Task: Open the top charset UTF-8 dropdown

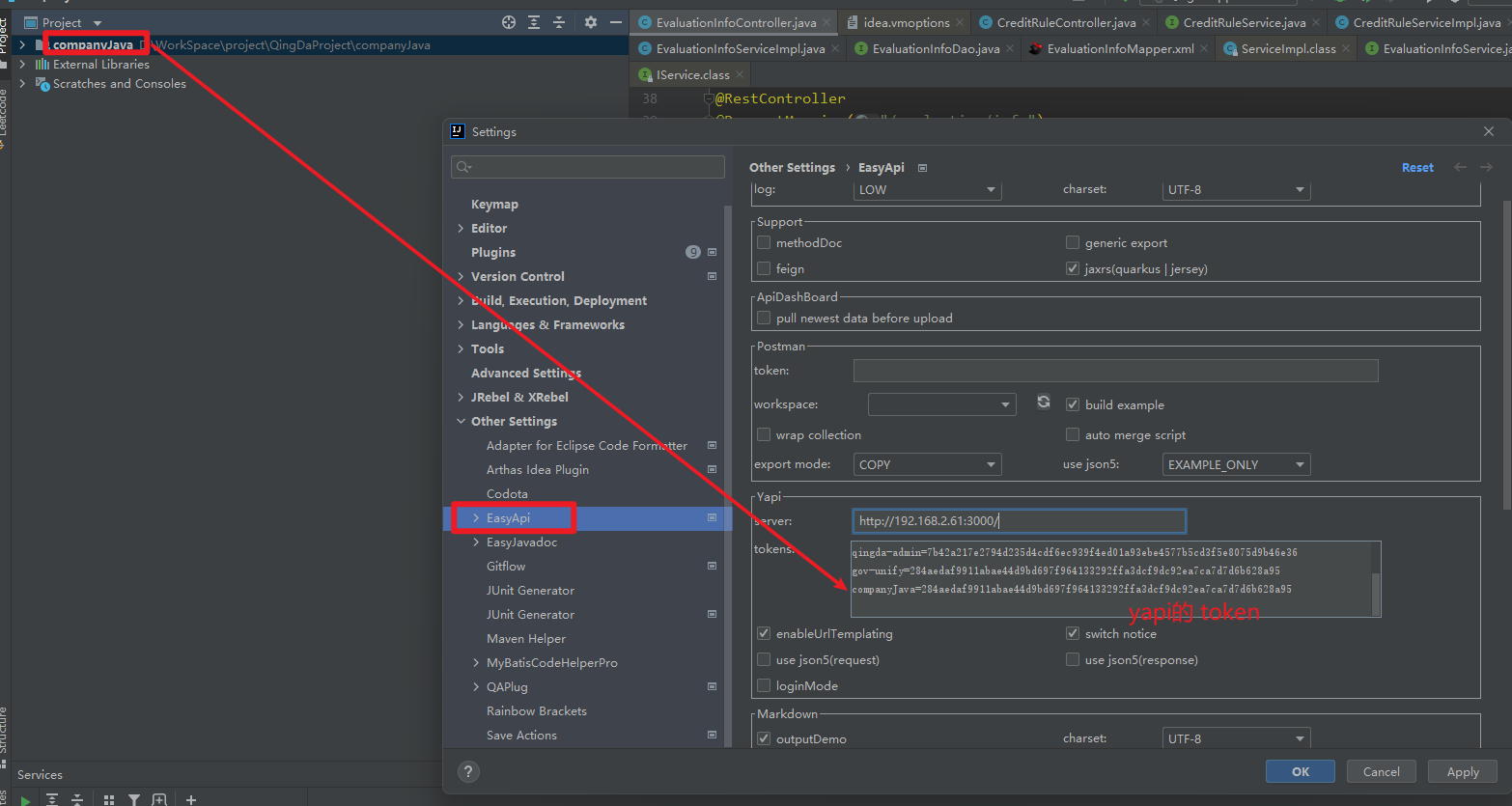Action: coord(1236,189)
